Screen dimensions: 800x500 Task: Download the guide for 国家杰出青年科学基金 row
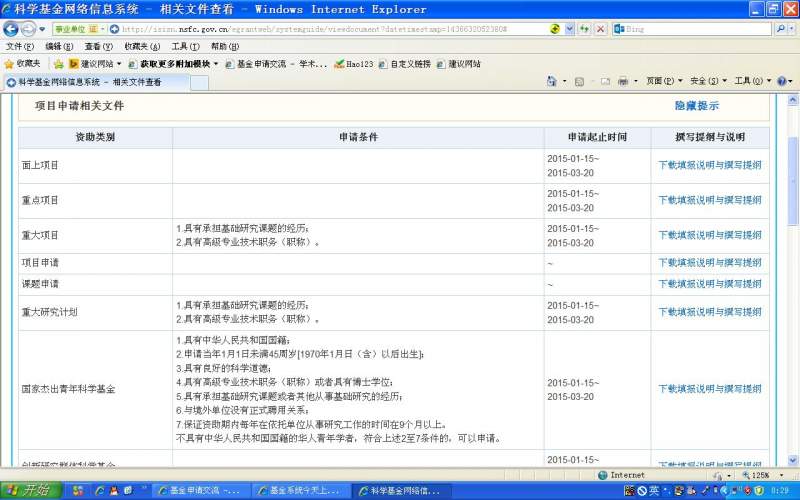(710, 389)
